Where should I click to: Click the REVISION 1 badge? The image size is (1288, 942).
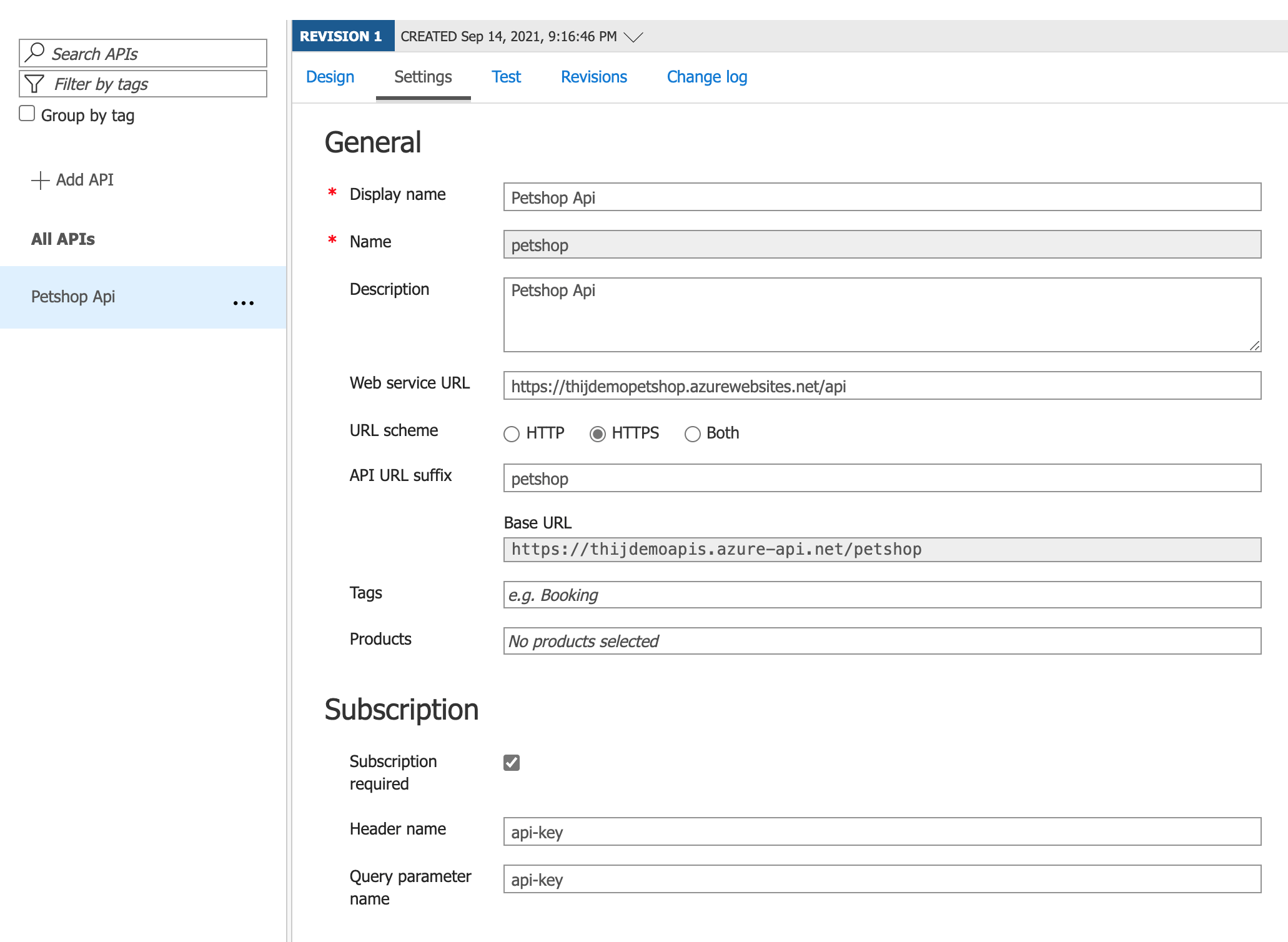342,36
